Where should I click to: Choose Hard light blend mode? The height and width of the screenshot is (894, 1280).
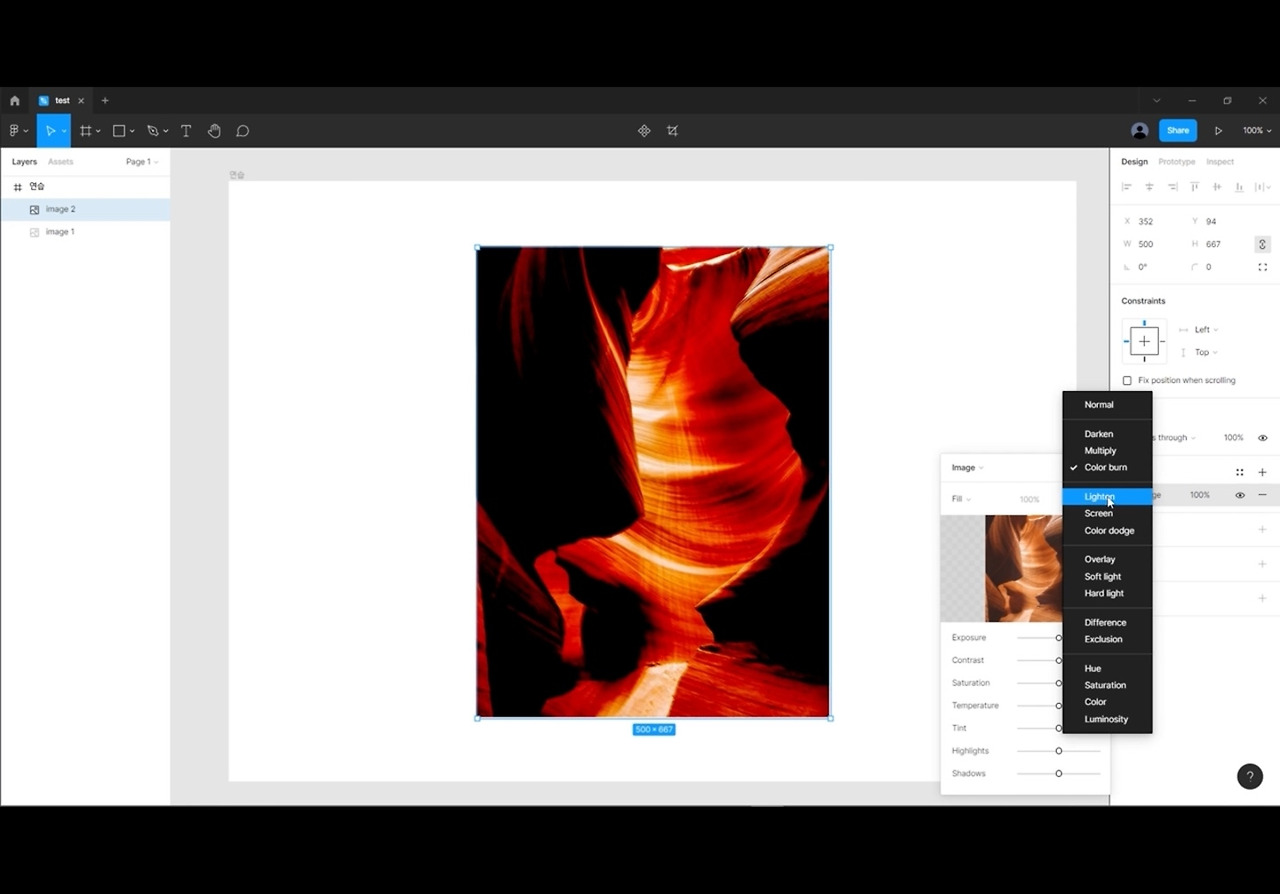[x=1107, y=594]
